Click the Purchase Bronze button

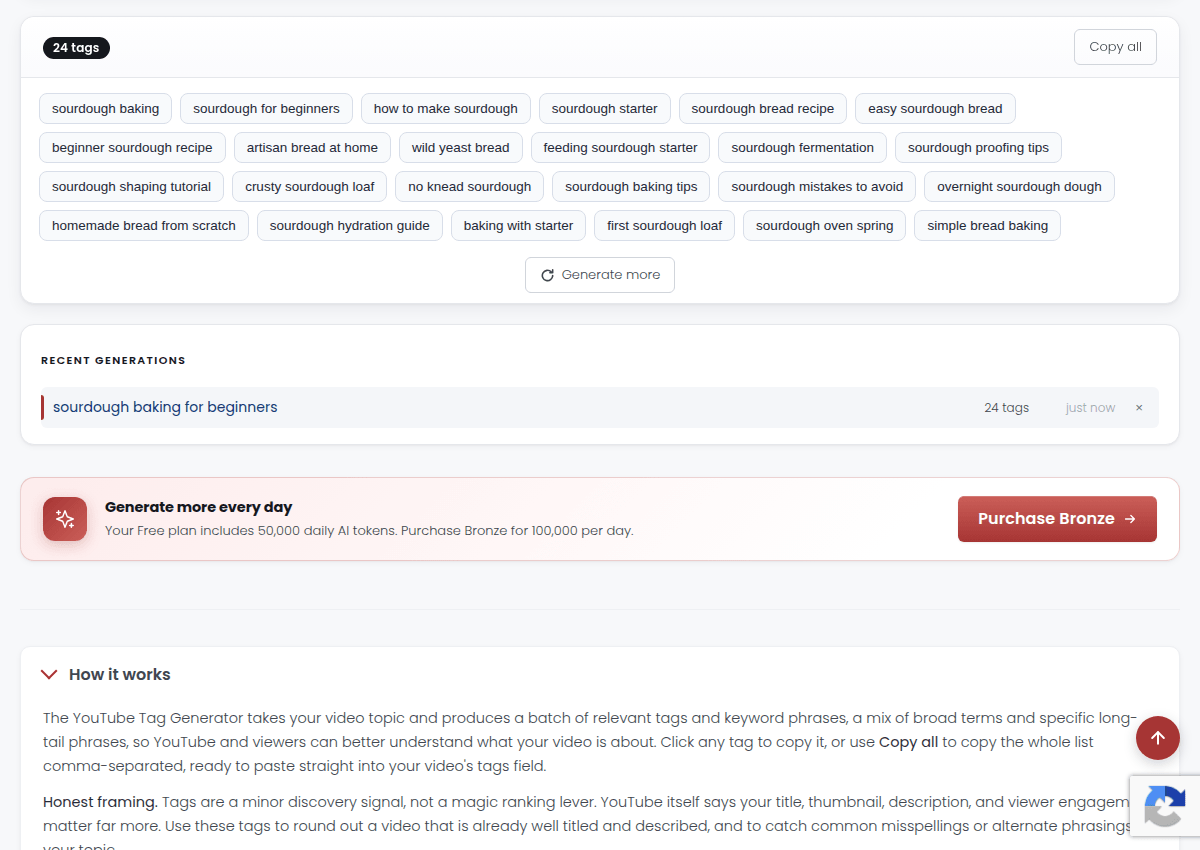coord(1057,519)
